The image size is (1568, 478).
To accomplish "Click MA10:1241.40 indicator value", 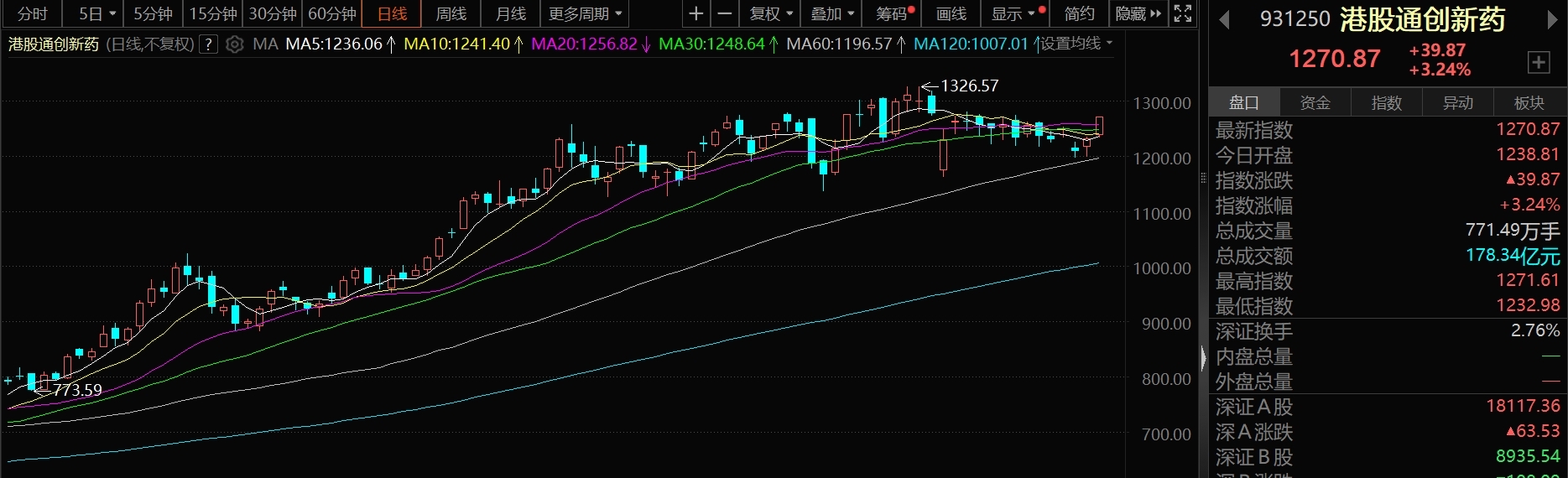I will point(456,44).
